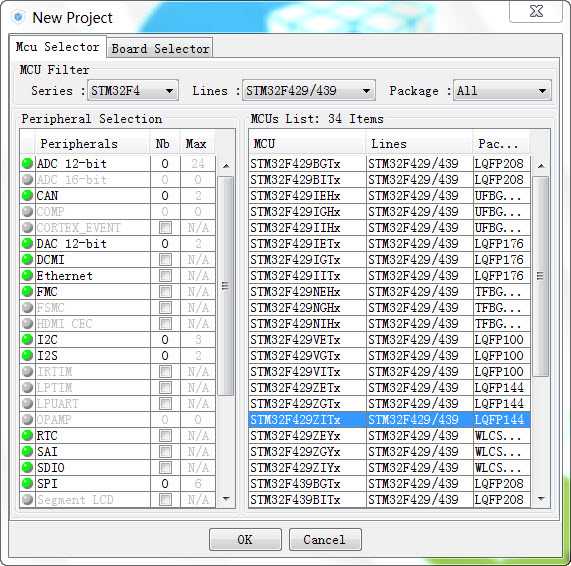The width and height of the screenshot is (571, 566).
Task: Click the gray status dot beside COMP
Action: (27, 212)
